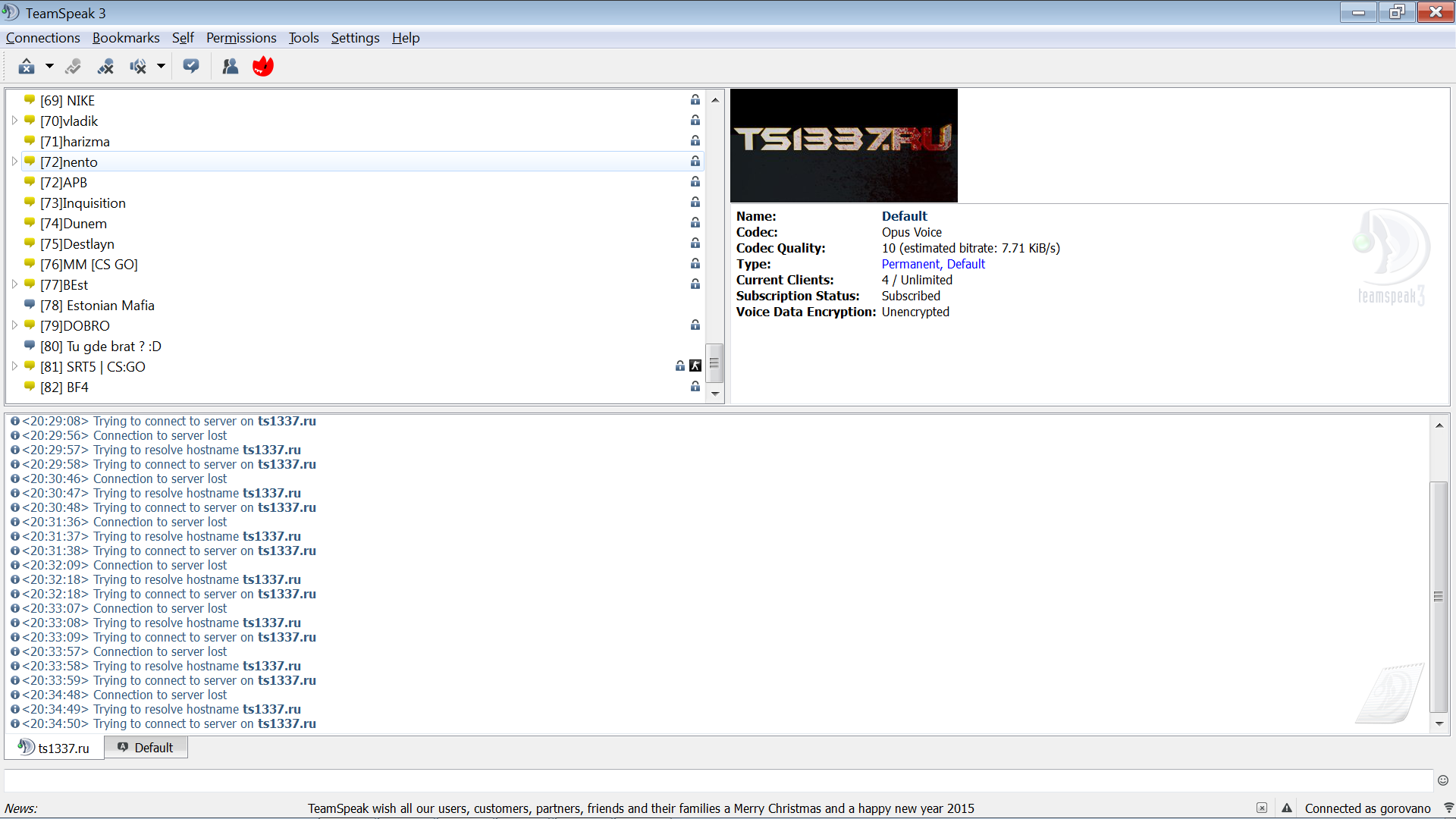The width and height of the screenshot is (1456, 819).
Task: Open the contacts manager icon
Action: pos(230,67)
